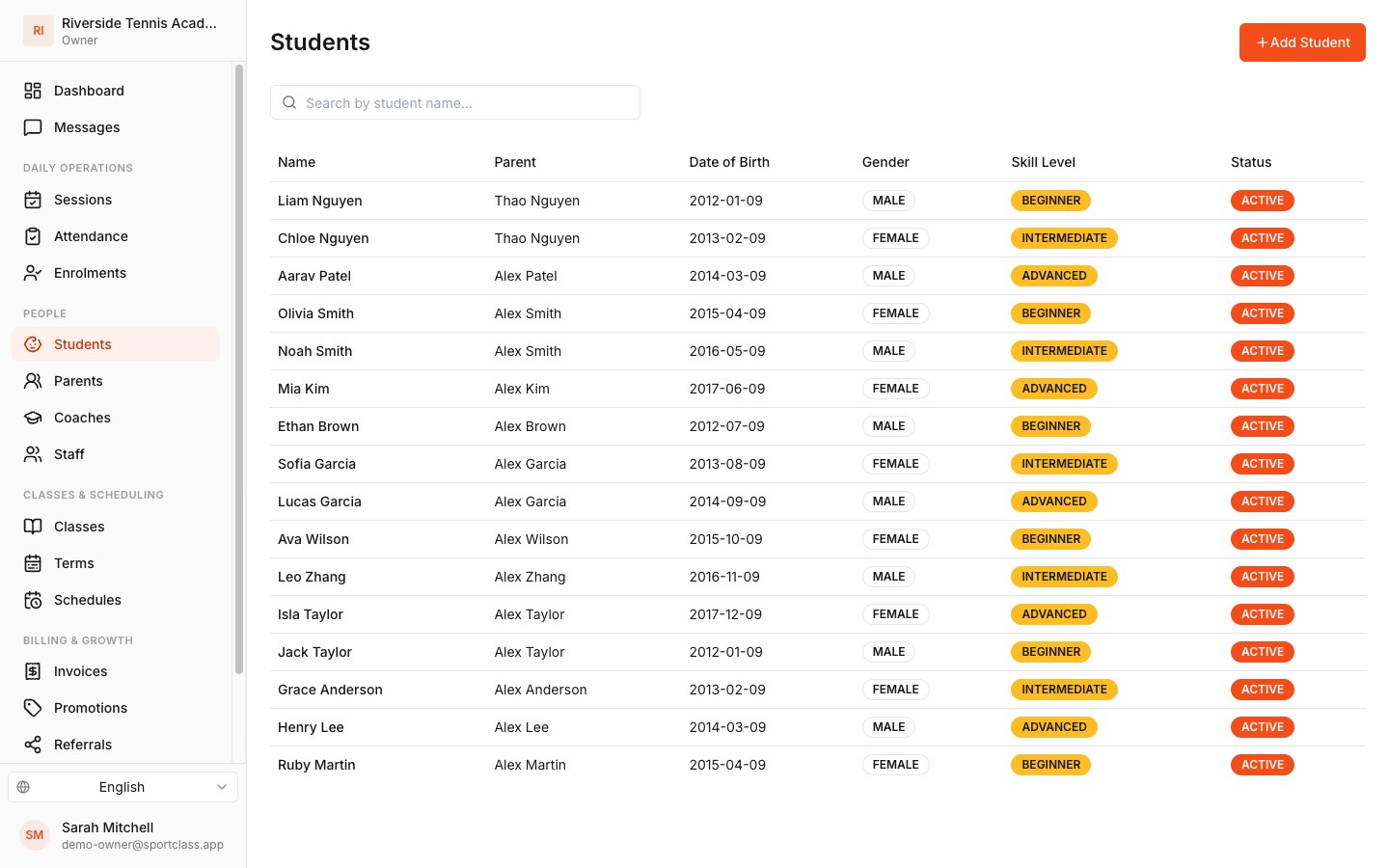The height and width of the screenshot is (868, 1389).
Task: Click Henry Lee's name
Action: point(311,727)
